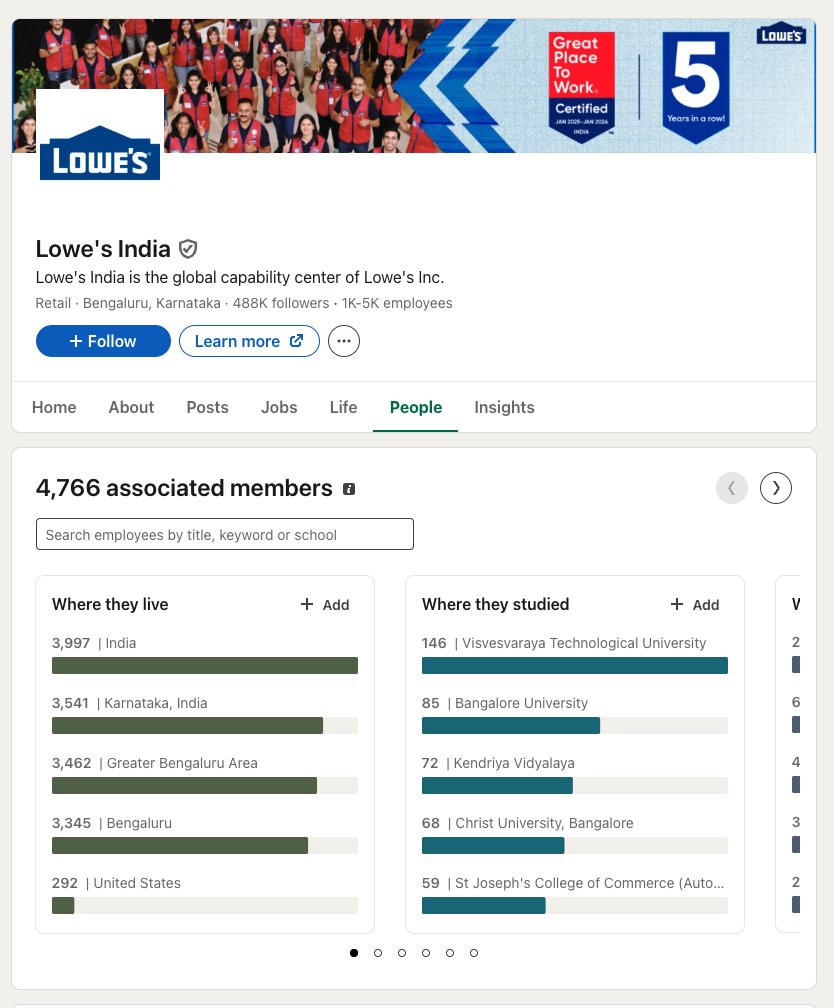
Task: Jump to the sixth carousel page dot
Action: tap(474, 953)
